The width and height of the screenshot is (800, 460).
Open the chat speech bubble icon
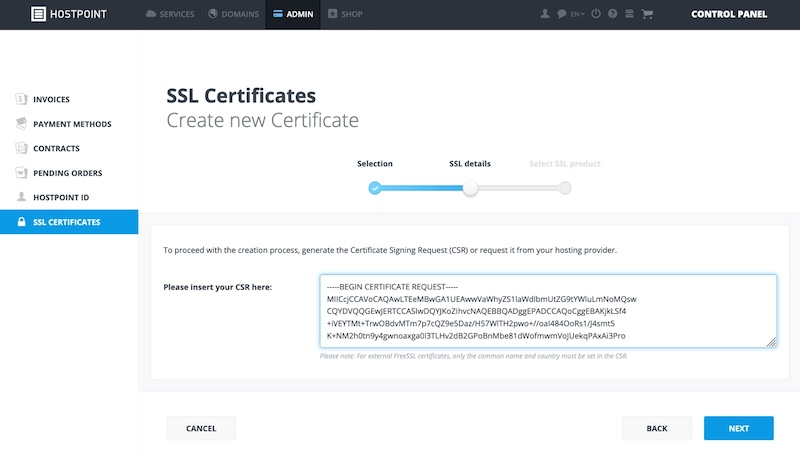(x=562, y=14)
